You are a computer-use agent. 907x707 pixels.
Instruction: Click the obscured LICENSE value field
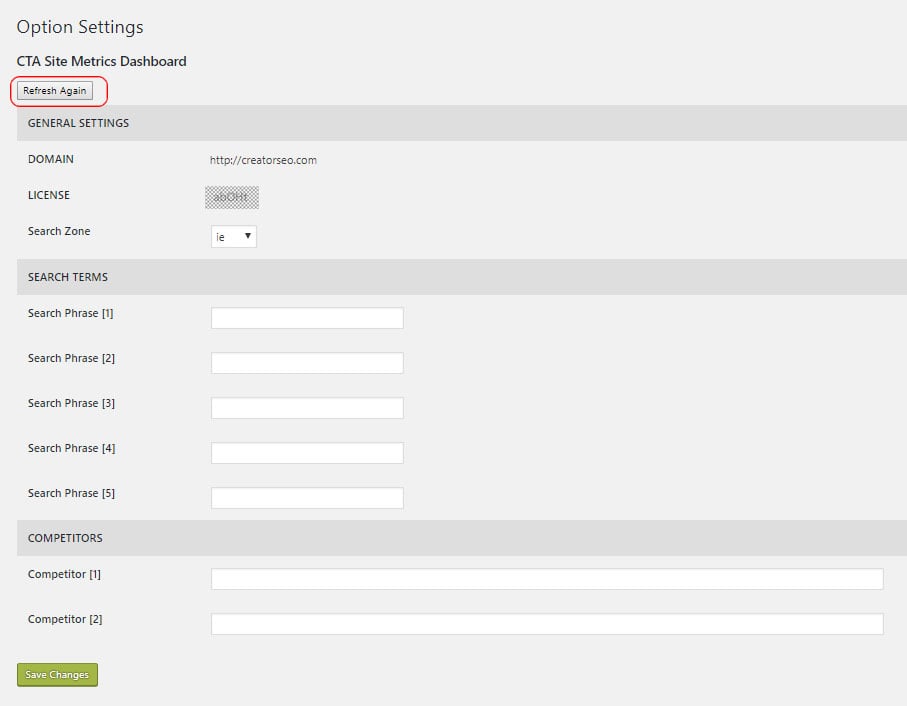tap(232, 196)
